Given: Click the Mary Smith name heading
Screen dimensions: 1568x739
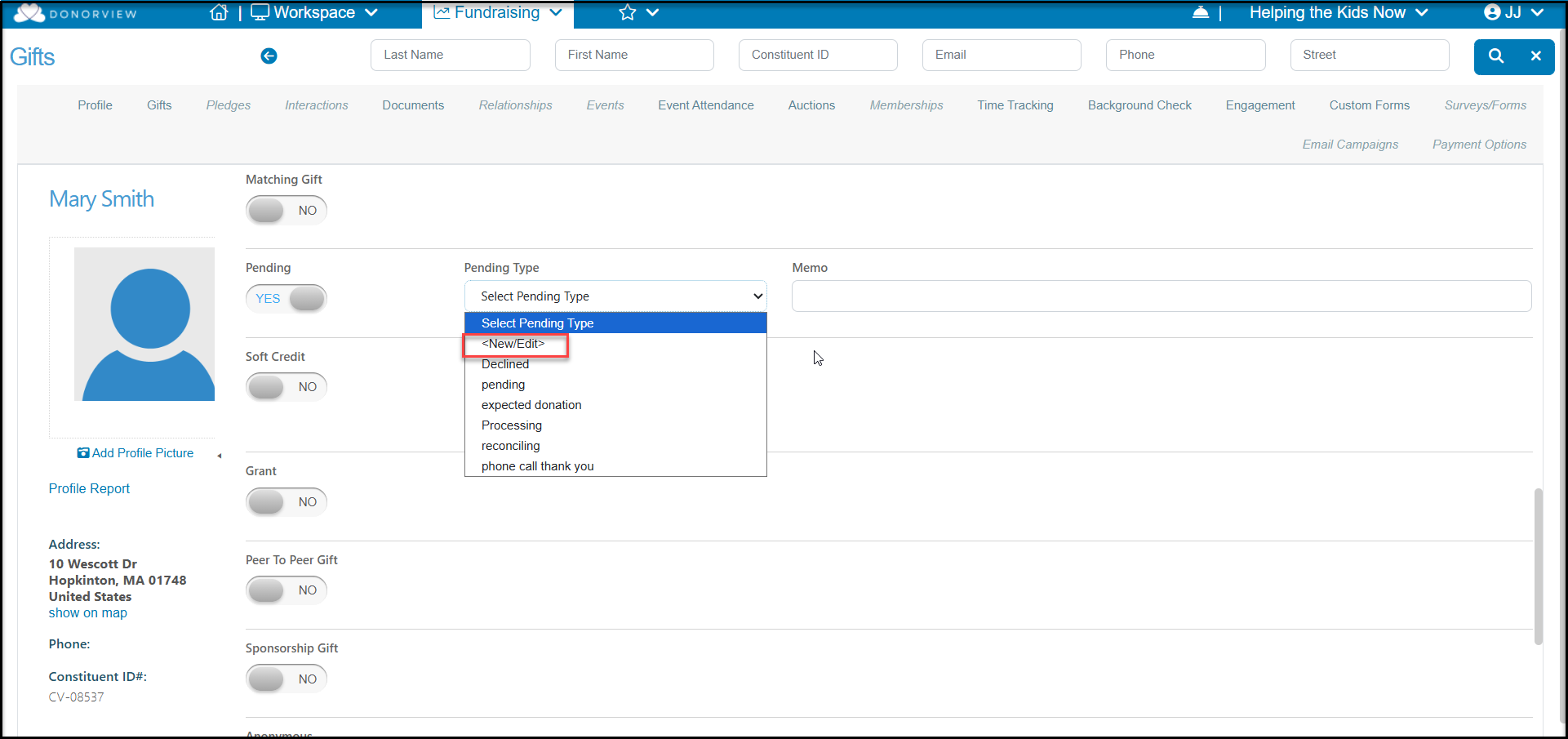Looking at the screenshot, I should pyautogui.click(x=101, y=199).
